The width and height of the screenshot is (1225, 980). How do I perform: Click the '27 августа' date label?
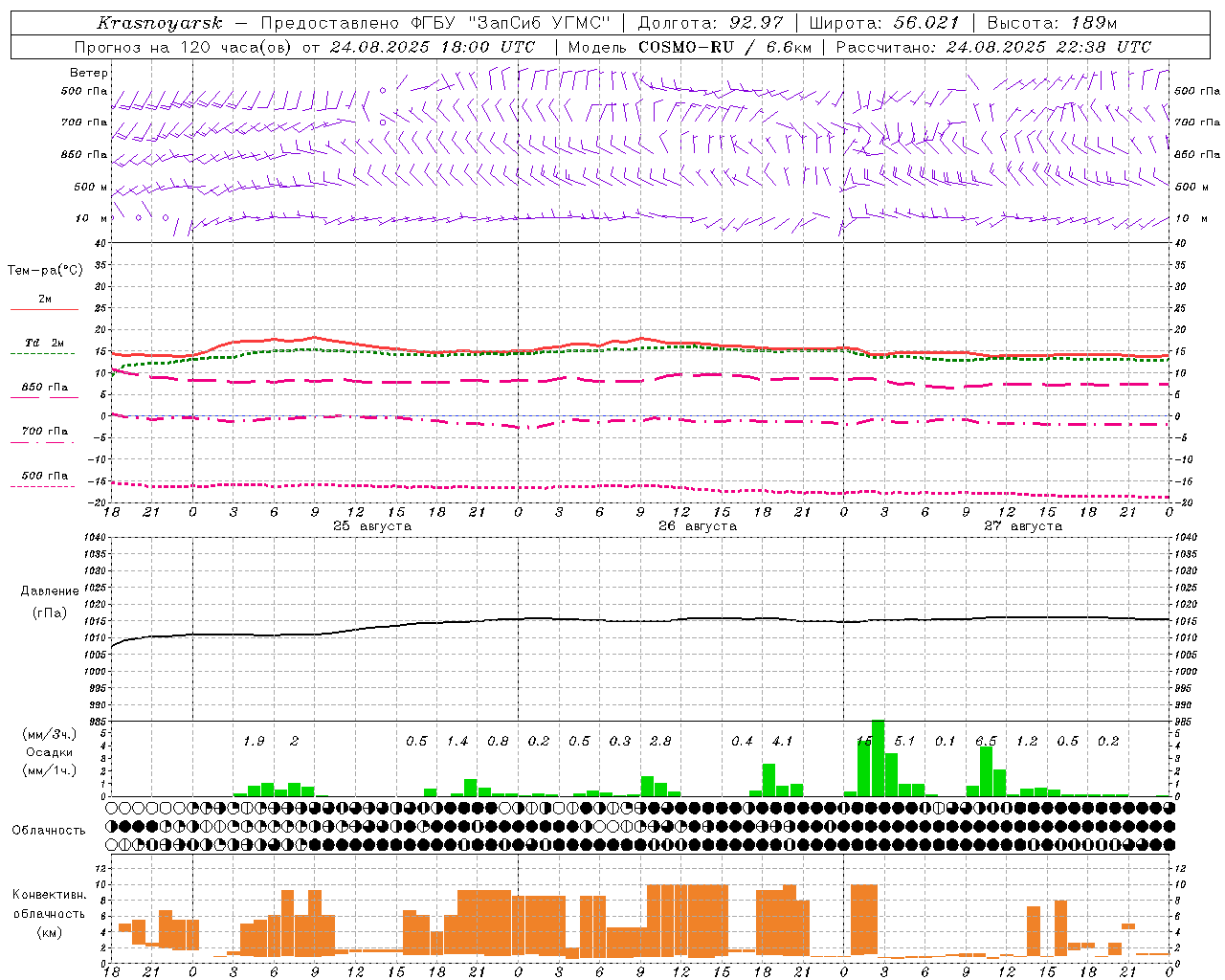click(x=1023, y=526)
